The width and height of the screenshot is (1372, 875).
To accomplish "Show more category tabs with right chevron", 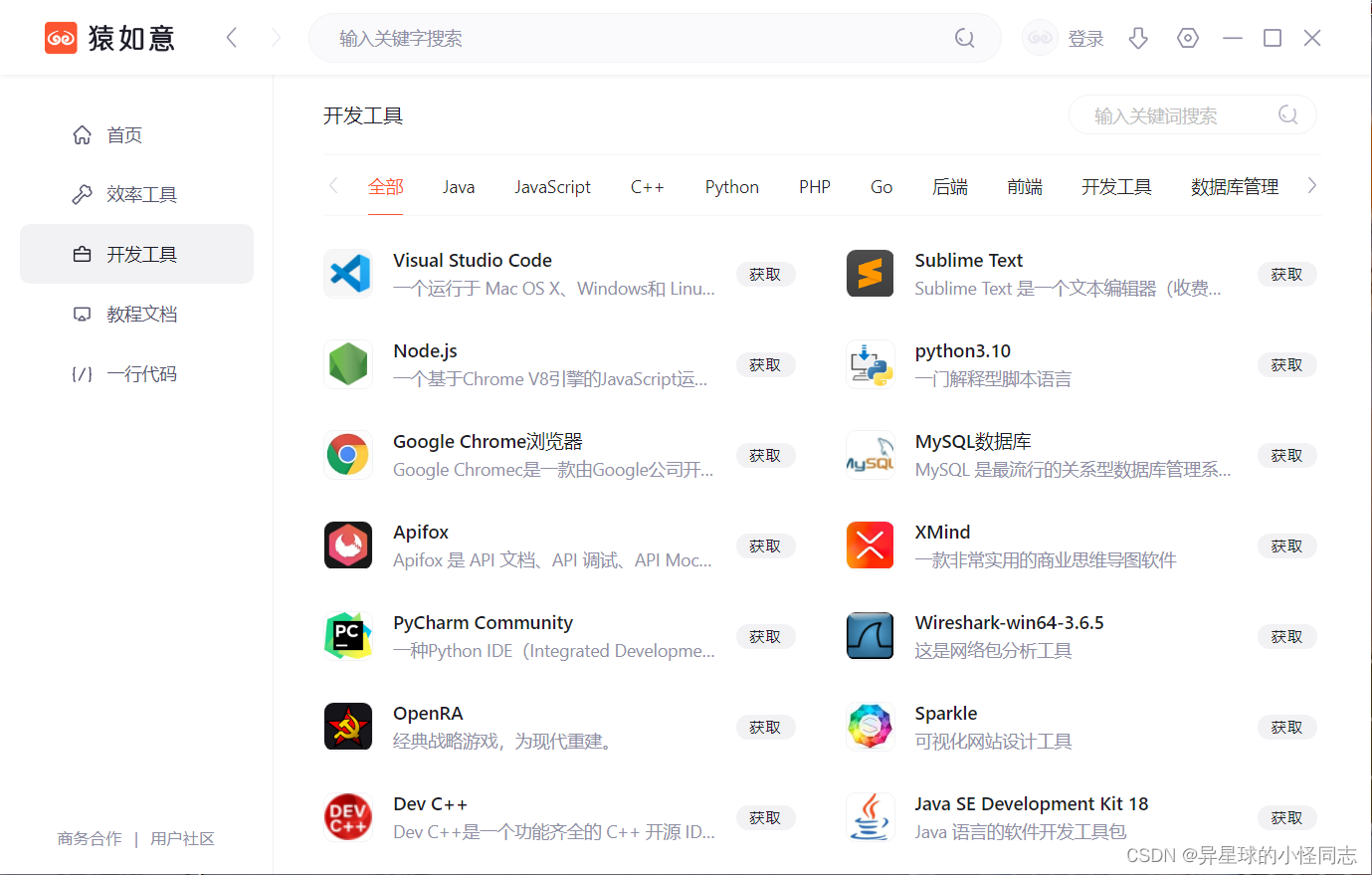I will [1312, 185].
